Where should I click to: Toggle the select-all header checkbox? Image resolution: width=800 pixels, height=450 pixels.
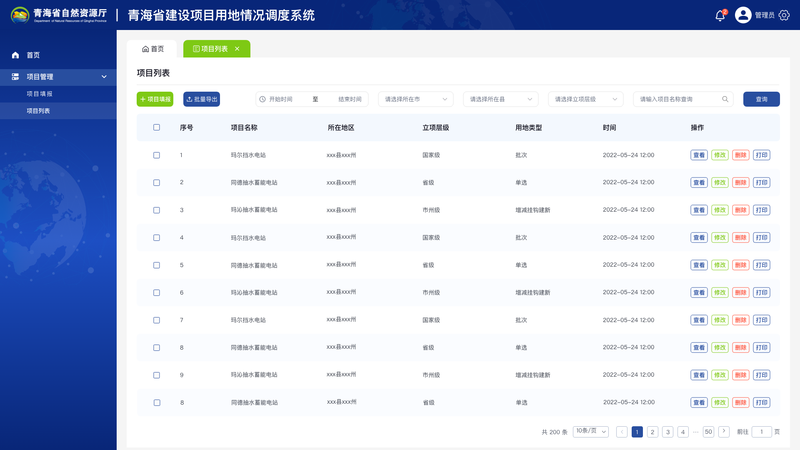[157, 128]
